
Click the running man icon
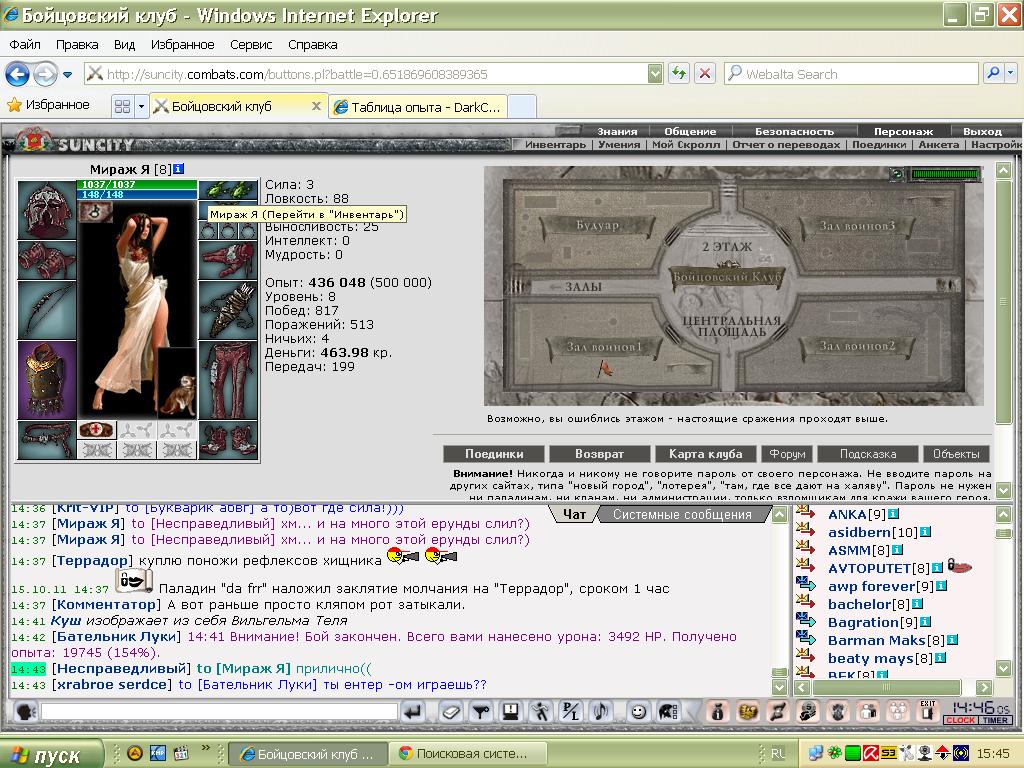[541, 711]
